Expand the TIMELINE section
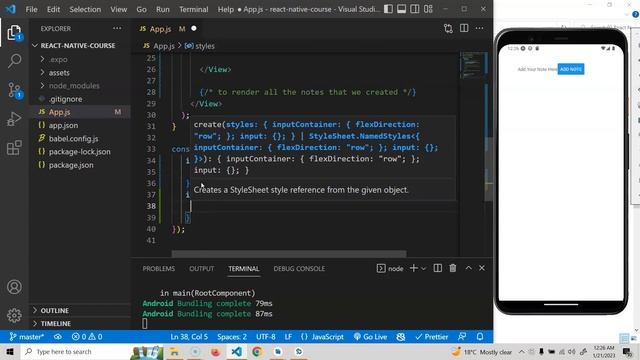The width and height of the screenshot is (640, 360). coord(80,323)
